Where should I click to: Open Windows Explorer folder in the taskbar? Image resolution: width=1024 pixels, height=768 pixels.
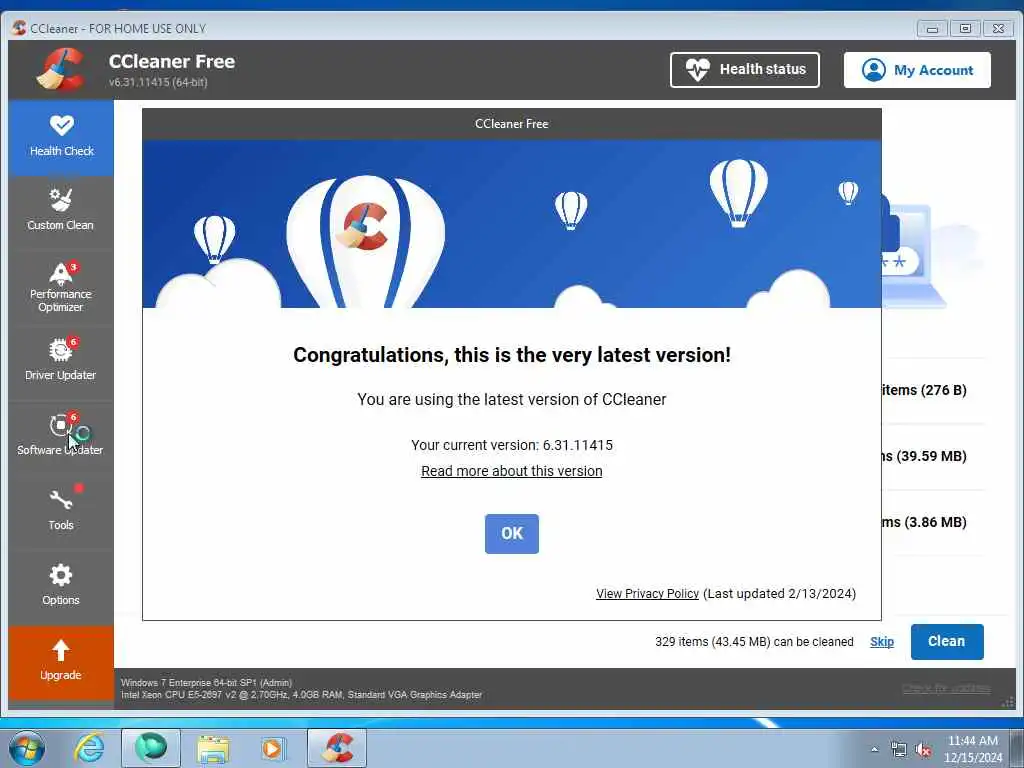pyautogui.click(x=213, y=749)
